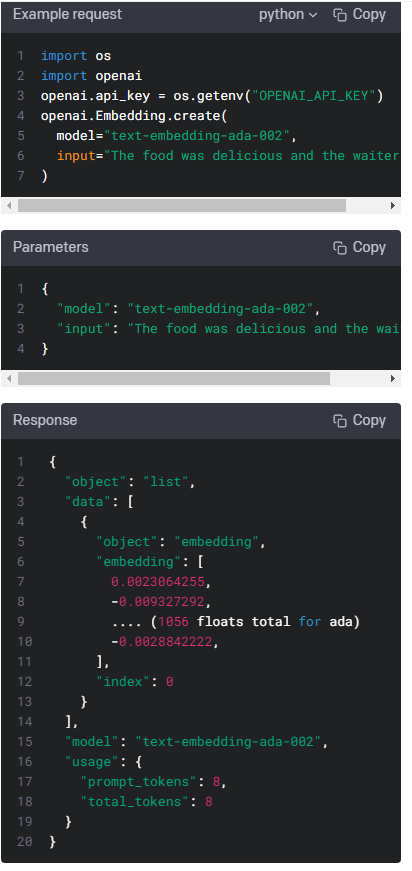Click the Parameters scrollbar left arrow
The image size is (412, 871).
pyautogui.click(x=8, y=379)
